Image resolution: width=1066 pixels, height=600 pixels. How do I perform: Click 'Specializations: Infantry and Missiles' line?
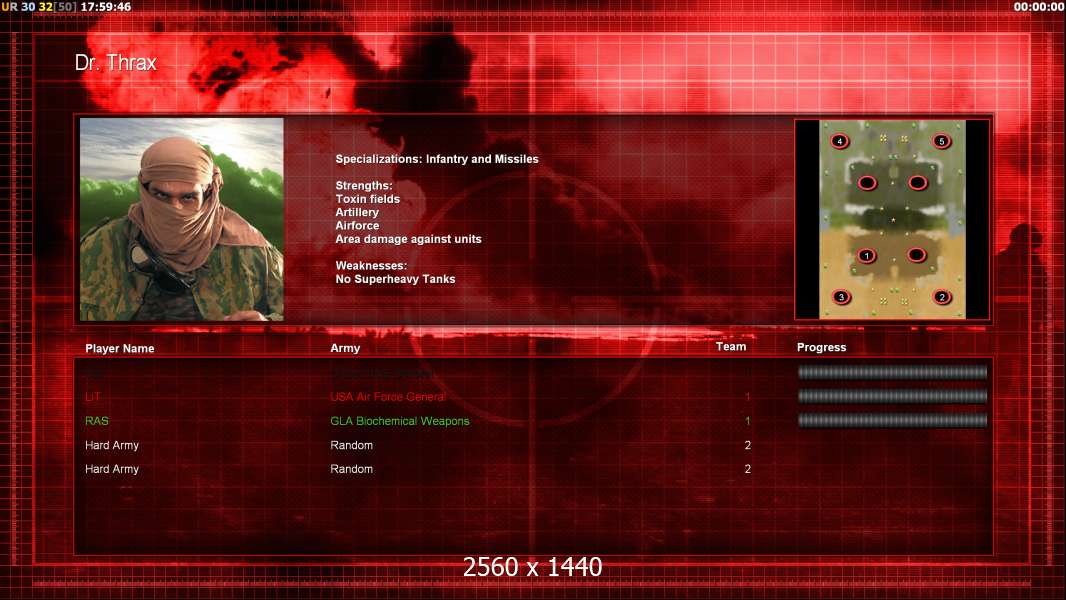point(436,159)
